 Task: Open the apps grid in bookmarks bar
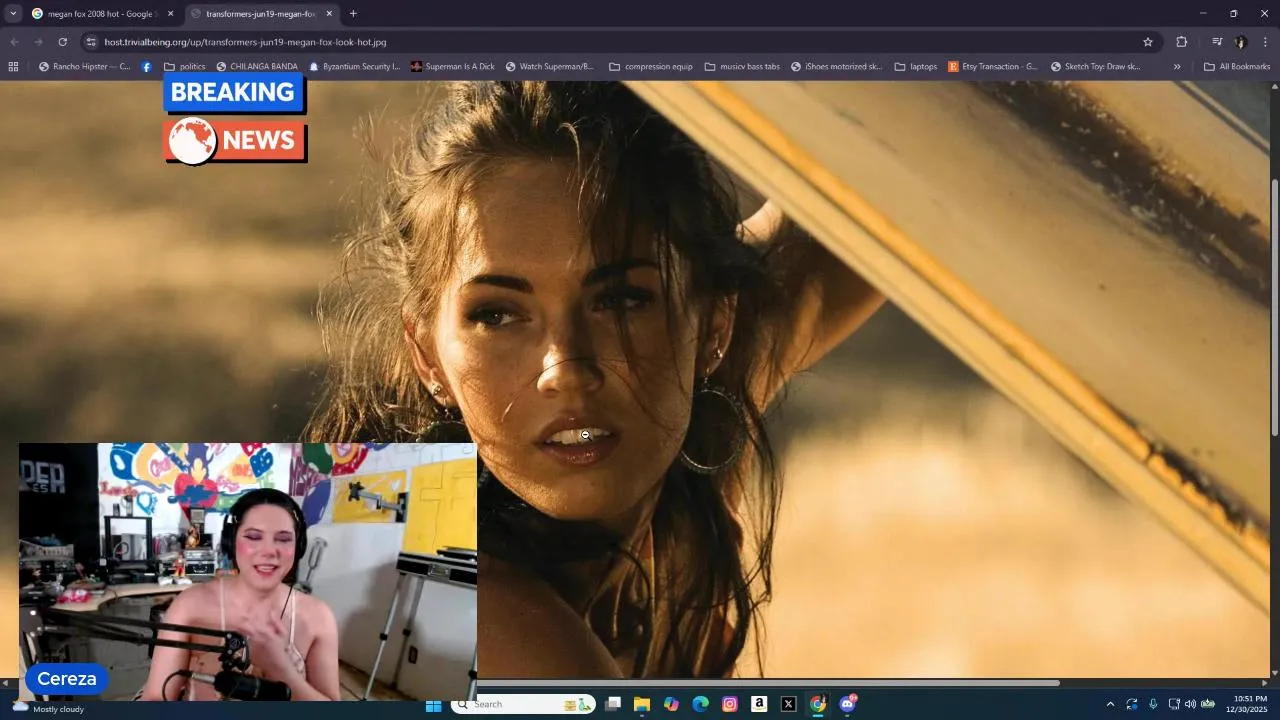(x=13, y=67)
